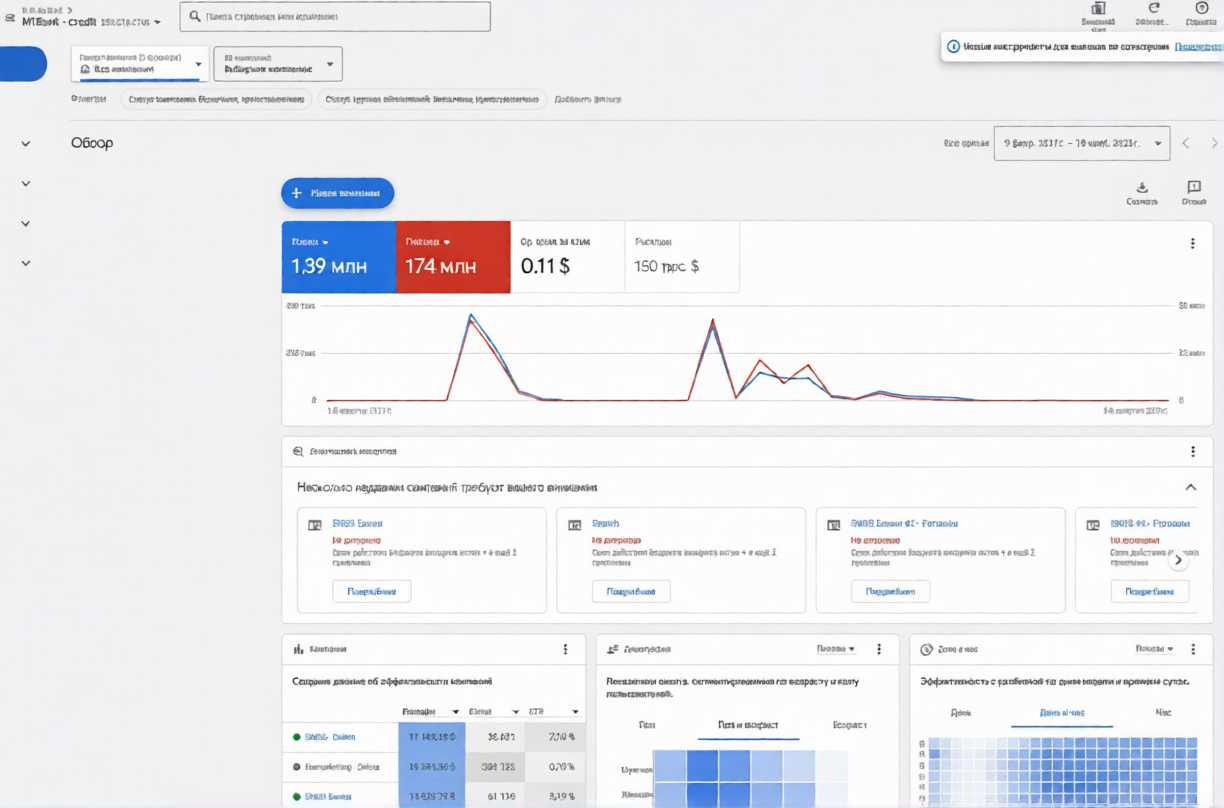Open three-dot menu on the demographics card
1224x808 pixels.
click(879, 649)
